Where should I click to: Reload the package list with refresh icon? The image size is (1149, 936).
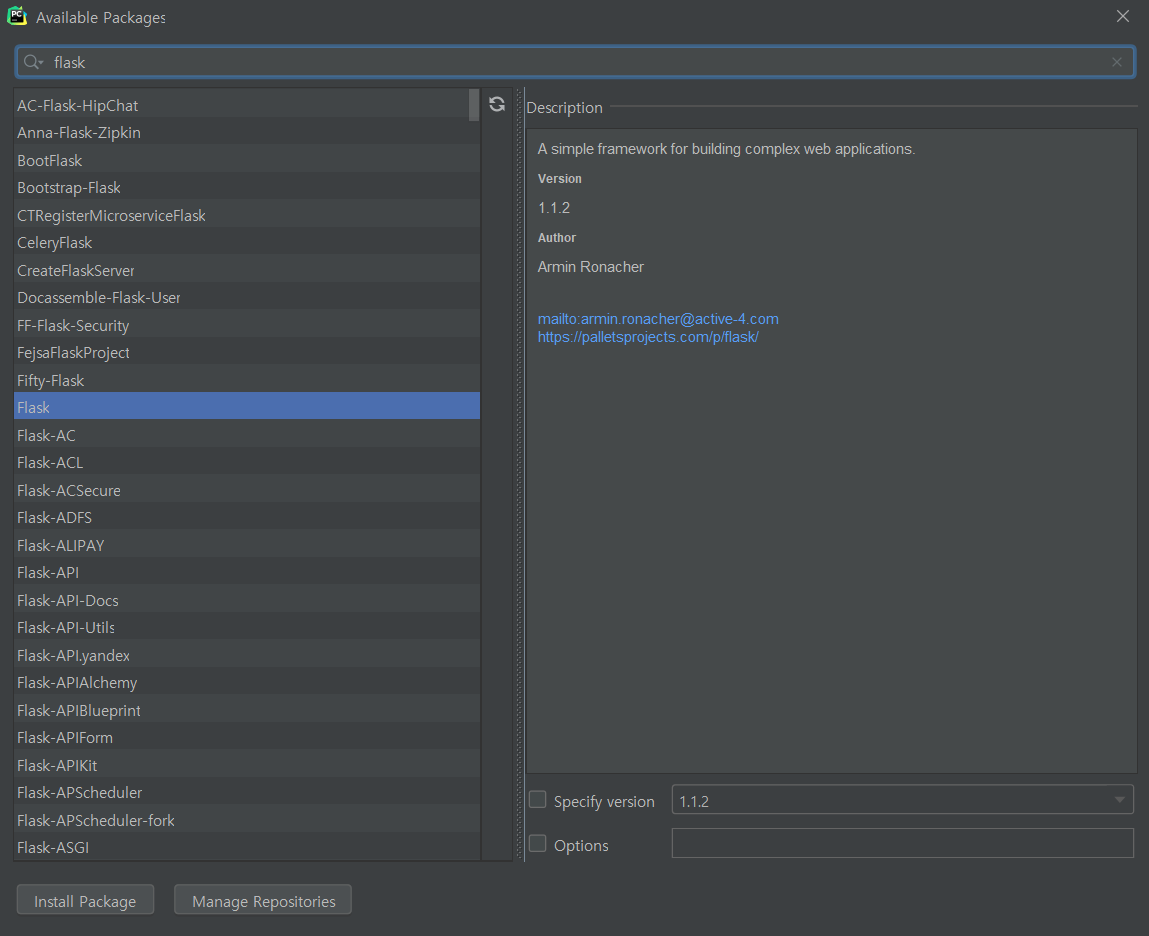point(497,104)
